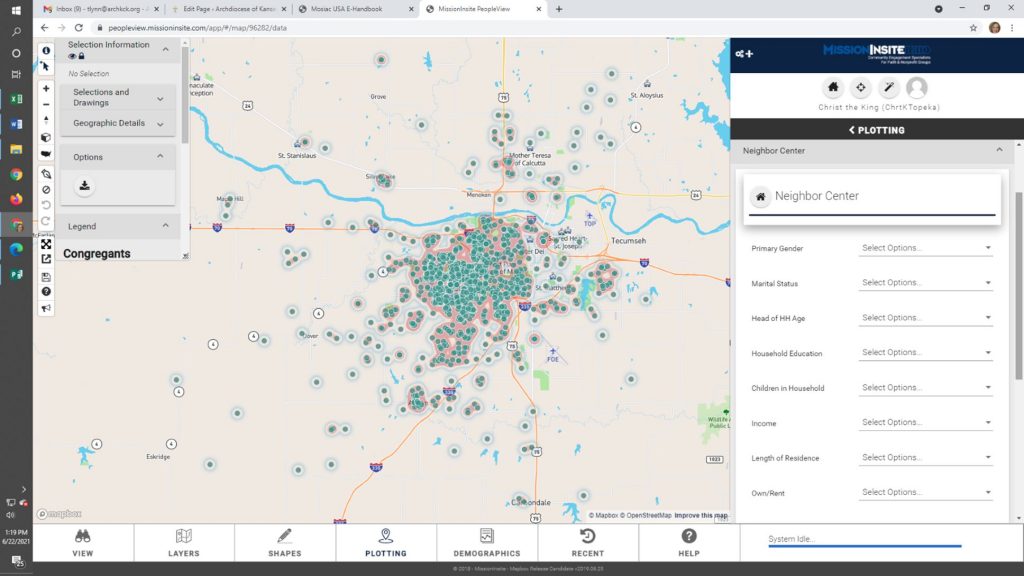Open the map toolbar help icon
The height and width of the screenshot is (576, 1024).
pyautogui.click(x=46, y=291)
